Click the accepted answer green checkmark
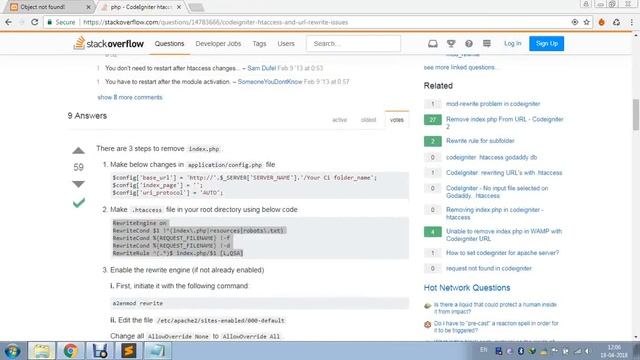The width and height of the screenshot is (640, 360). click(79, 202)
